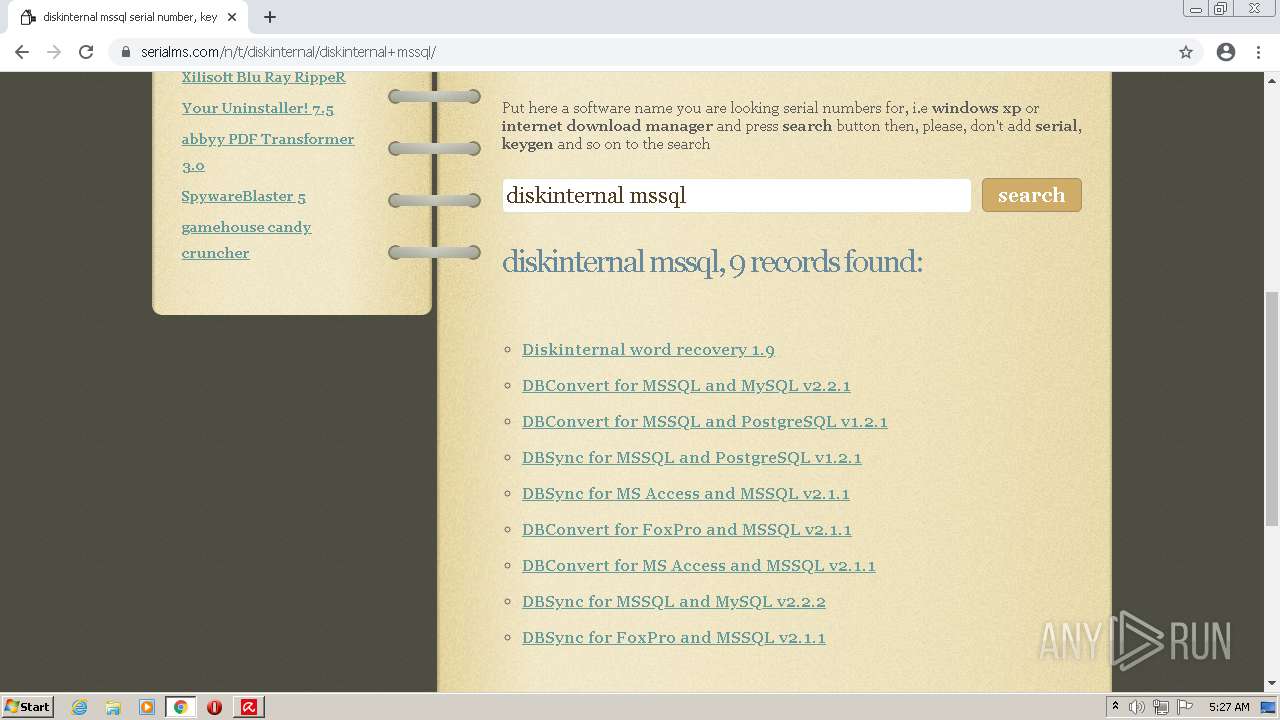Reload the serialms.com page

[86, 52]
